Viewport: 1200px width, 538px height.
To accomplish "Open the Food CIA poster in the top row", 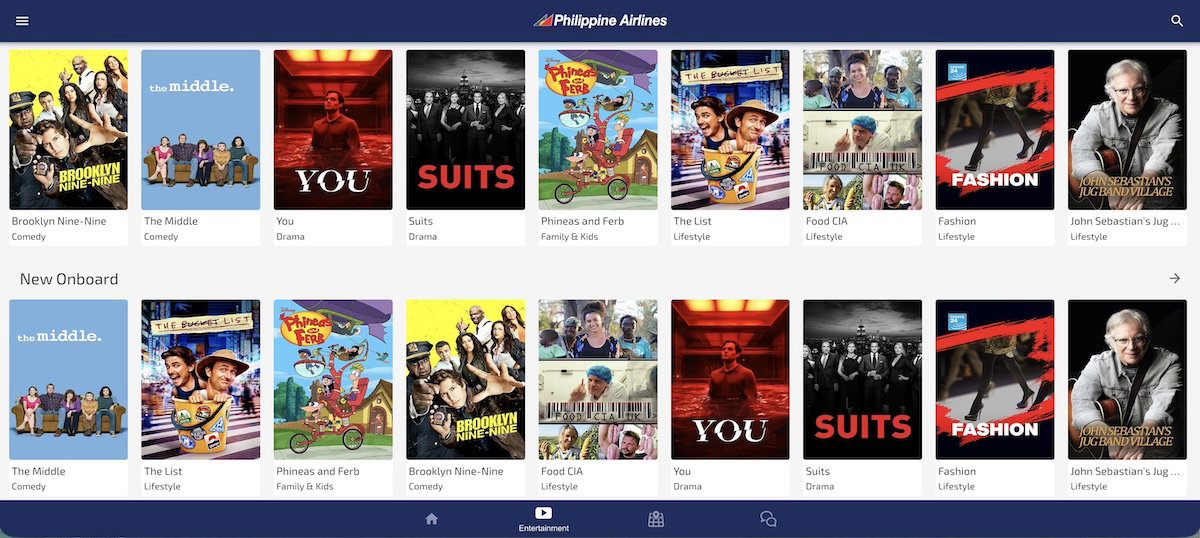I will [863, 130].
